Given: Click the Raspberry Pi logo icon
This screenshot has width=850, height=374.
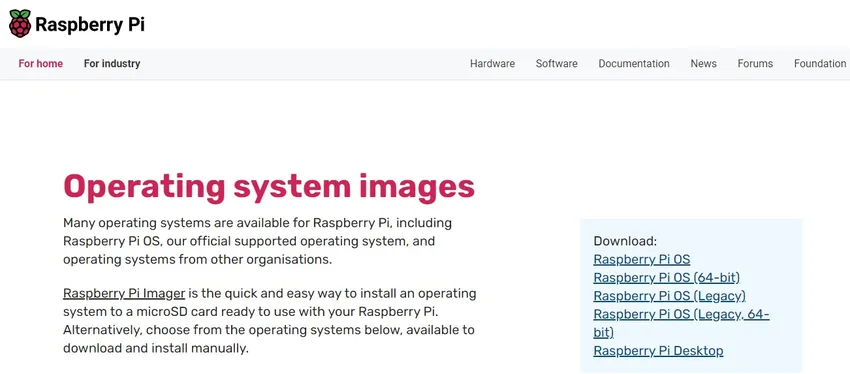Looking at the screenshot, I should click(20, 23).
